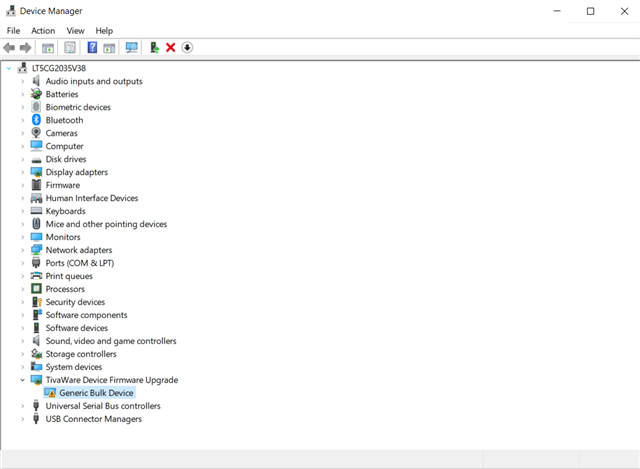Click the Display adapters icon

tap(36, 172)
